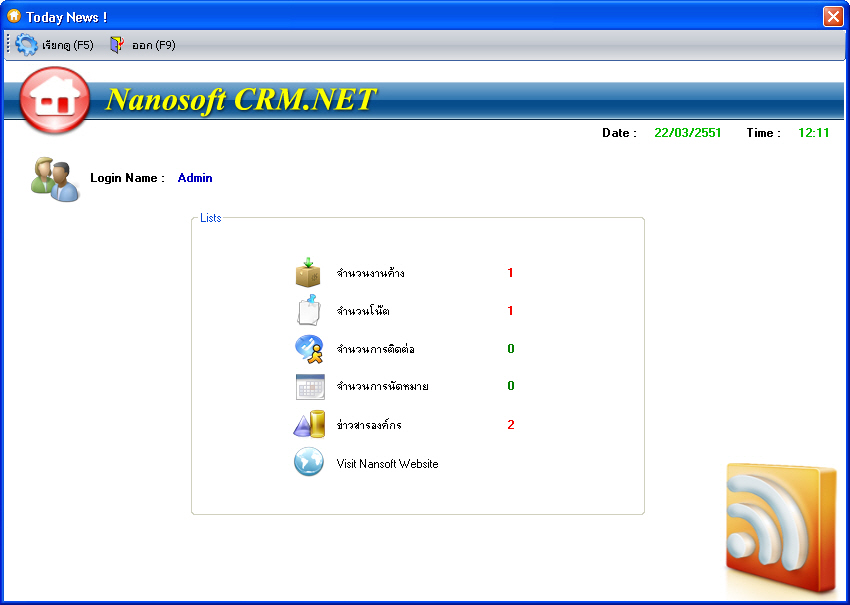Click the gear refresh icon (F5)

[26, 44]
